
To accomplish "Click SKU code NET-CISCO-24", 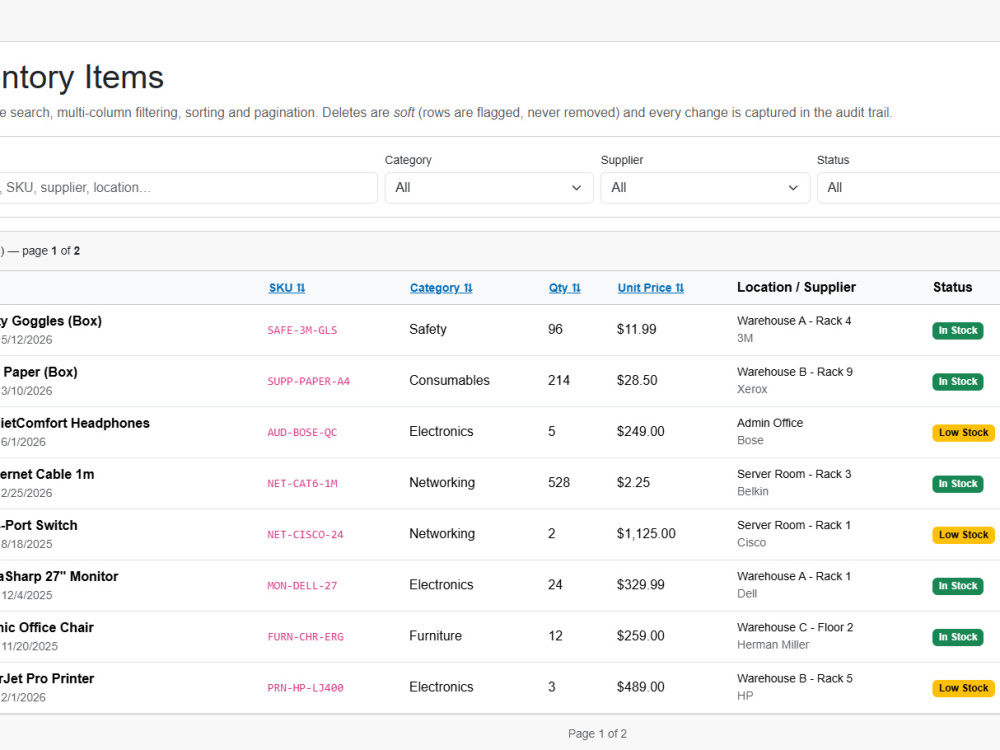I will pos(305,534).
